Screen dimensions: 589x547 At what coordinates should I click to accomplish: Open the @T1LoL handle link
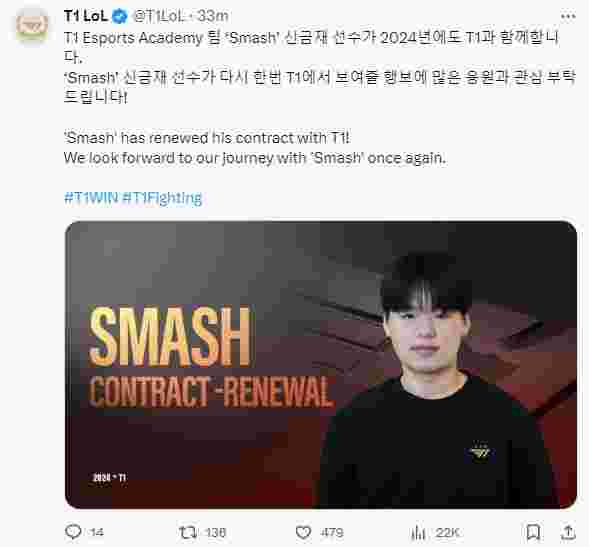coord(159,16)
